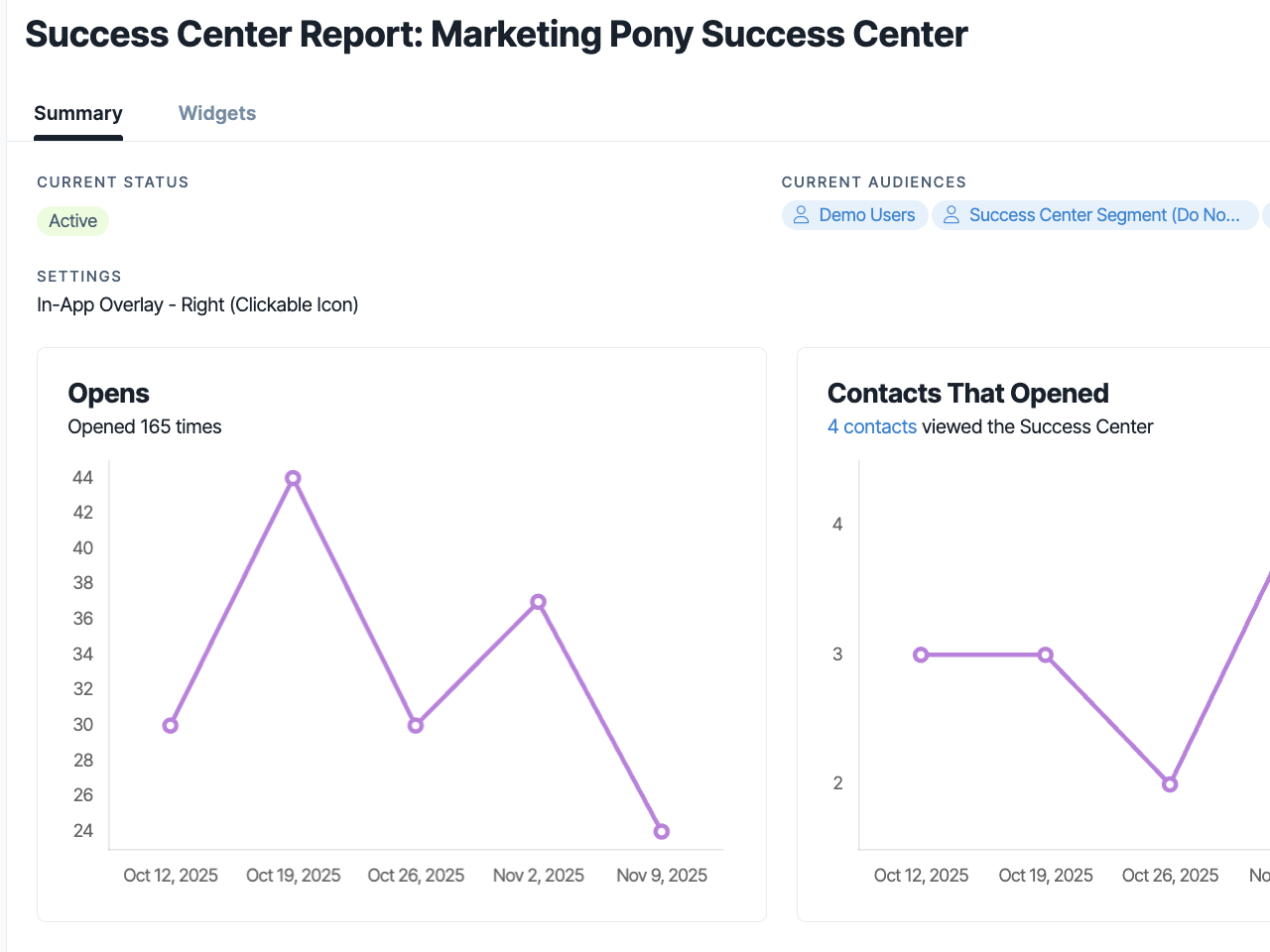The width and height of the screenshot is (1270, 952).
Task: Click the Opens chart heading
Action: coord(108,394)
